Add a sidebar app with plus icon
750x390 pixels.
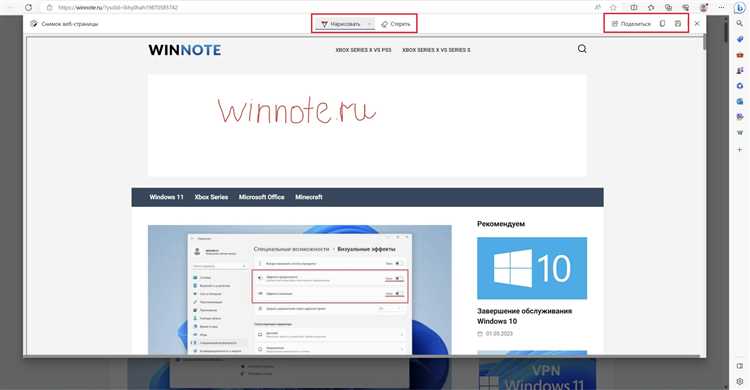739,150
